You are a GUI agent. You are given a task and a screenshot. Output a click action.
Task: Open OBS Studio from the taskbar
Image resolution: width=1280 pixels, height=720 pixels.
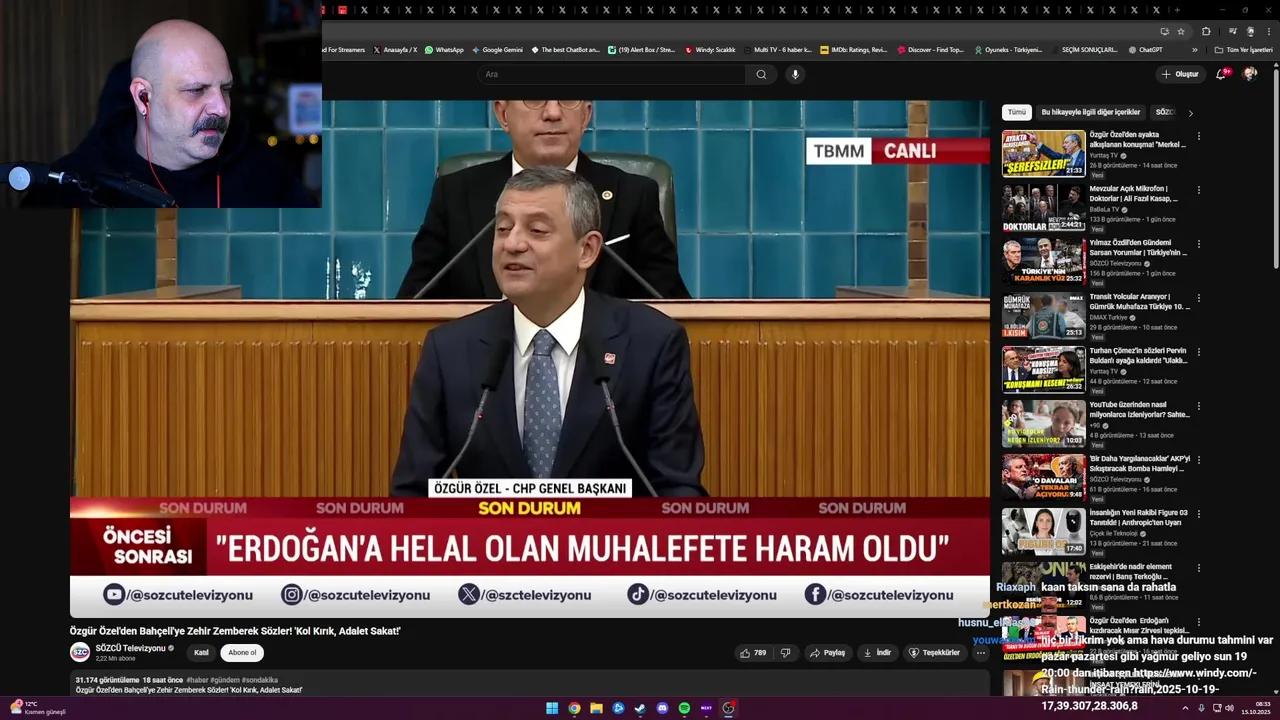(728, 708)
